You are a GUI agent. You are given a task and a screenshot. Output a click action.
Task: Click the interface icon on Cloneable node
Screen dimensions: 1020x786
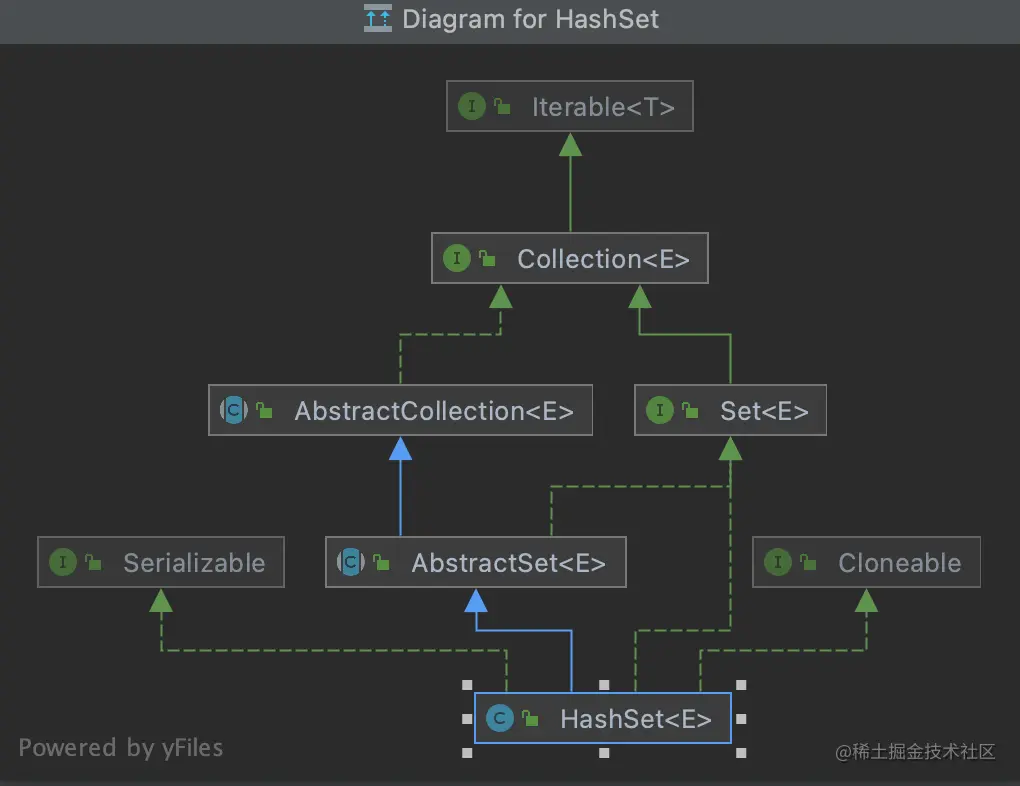[778, 562]
